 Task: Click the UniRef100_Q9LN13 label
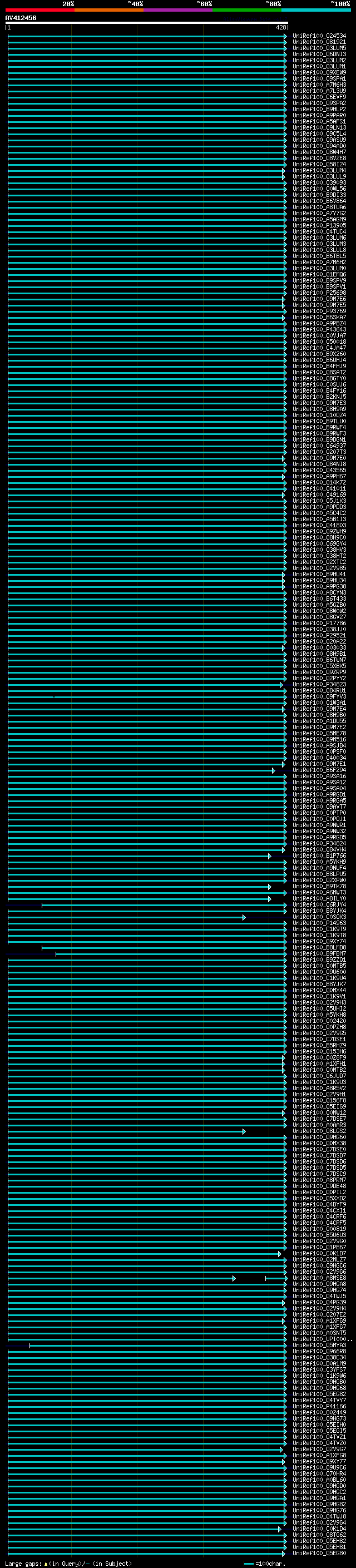(319, 128)
